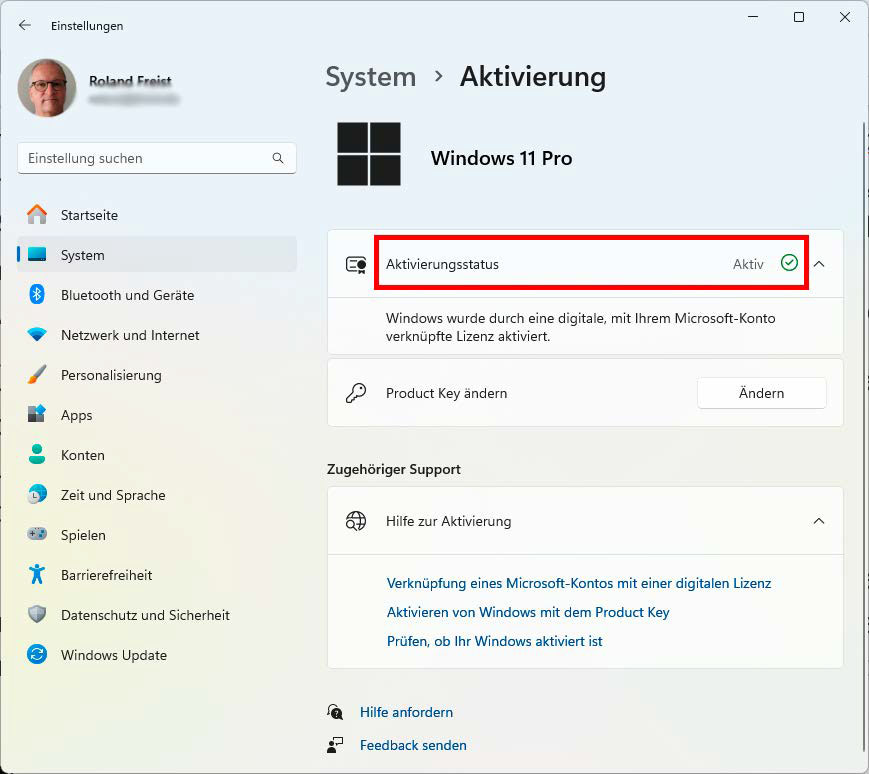Click the Personalisierung paintbrush icon
869x774 pixels.
click(37, 375)
